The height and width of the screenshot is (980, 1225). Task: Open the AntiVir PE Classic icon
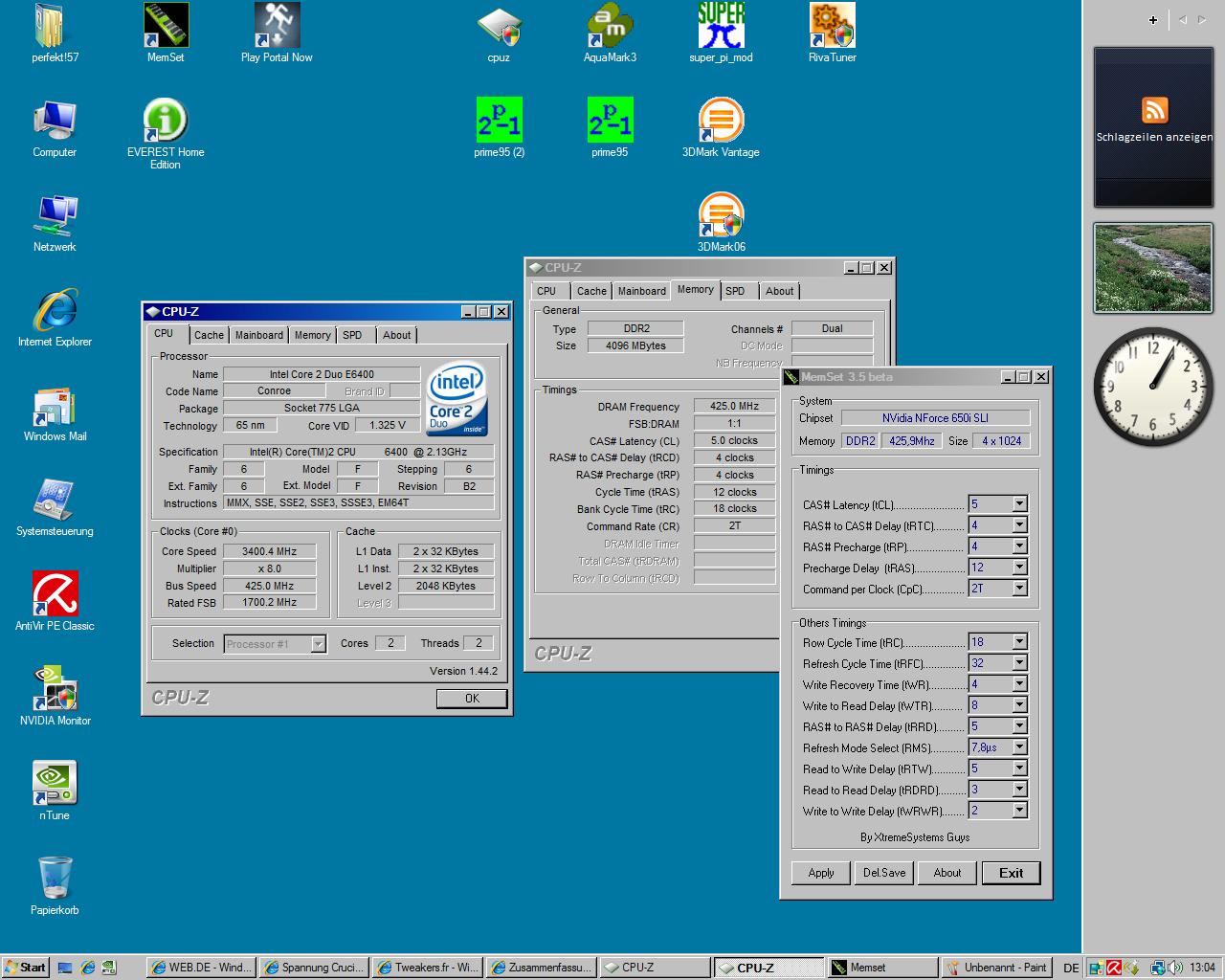[x=55, y=595]
